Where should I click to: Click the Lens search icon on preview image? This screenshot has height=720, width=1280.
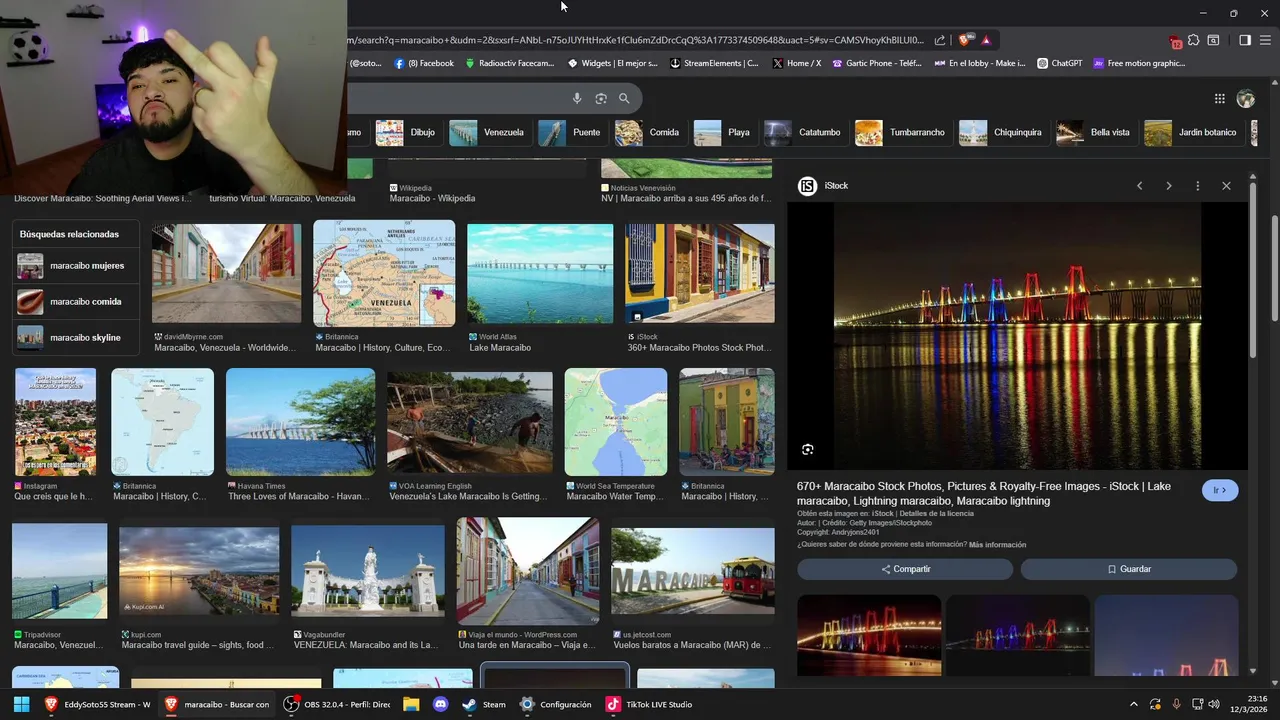pos(808,450)
